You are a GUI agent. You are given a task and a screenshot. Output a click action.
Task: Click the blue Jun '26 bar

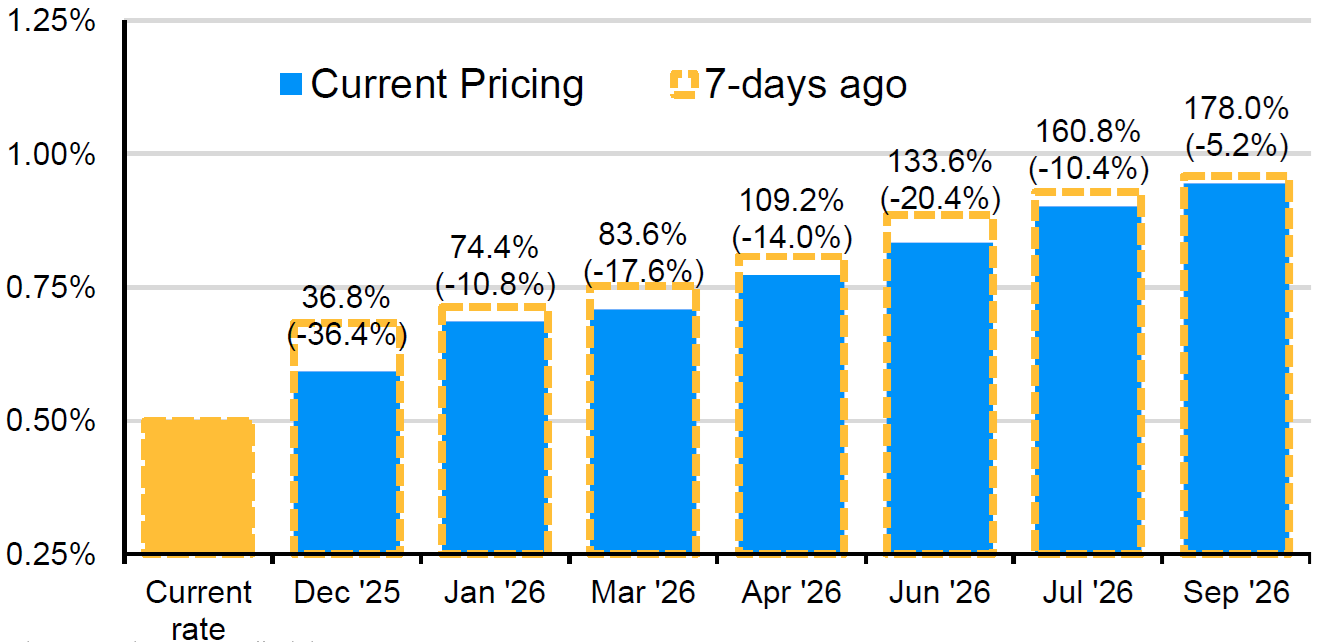(938, 397)
